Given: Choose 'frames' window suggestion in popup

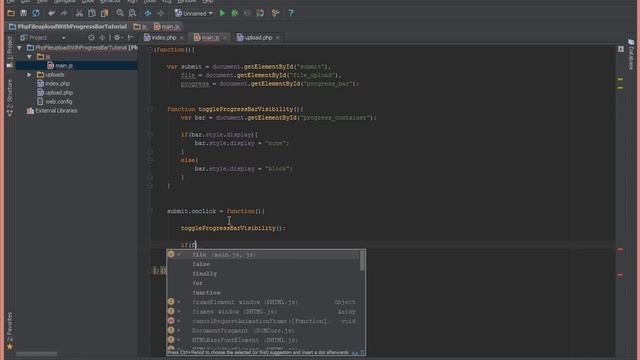Looking at the screenshot, I should click(263, 311).
